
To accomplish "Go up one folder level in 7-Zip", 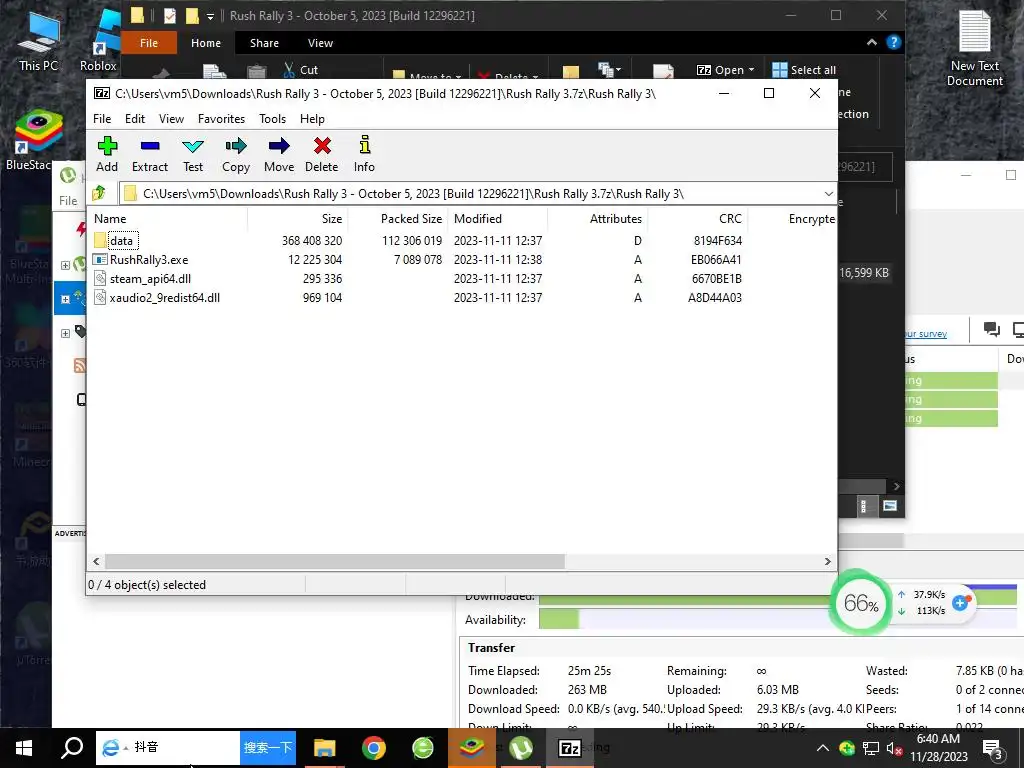I will click(99, 193).
